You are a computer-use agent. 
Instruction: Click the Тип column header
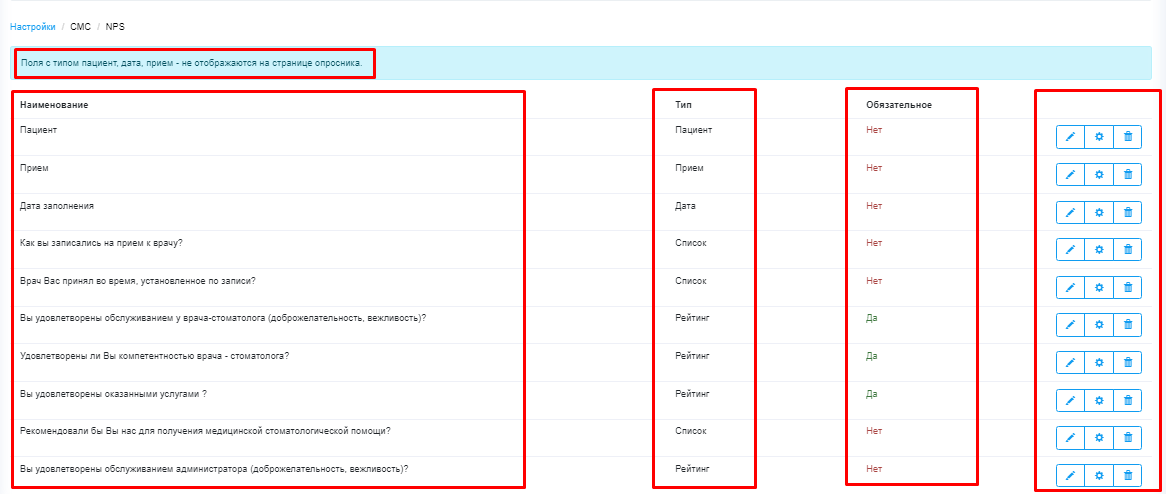pos(683,105)
